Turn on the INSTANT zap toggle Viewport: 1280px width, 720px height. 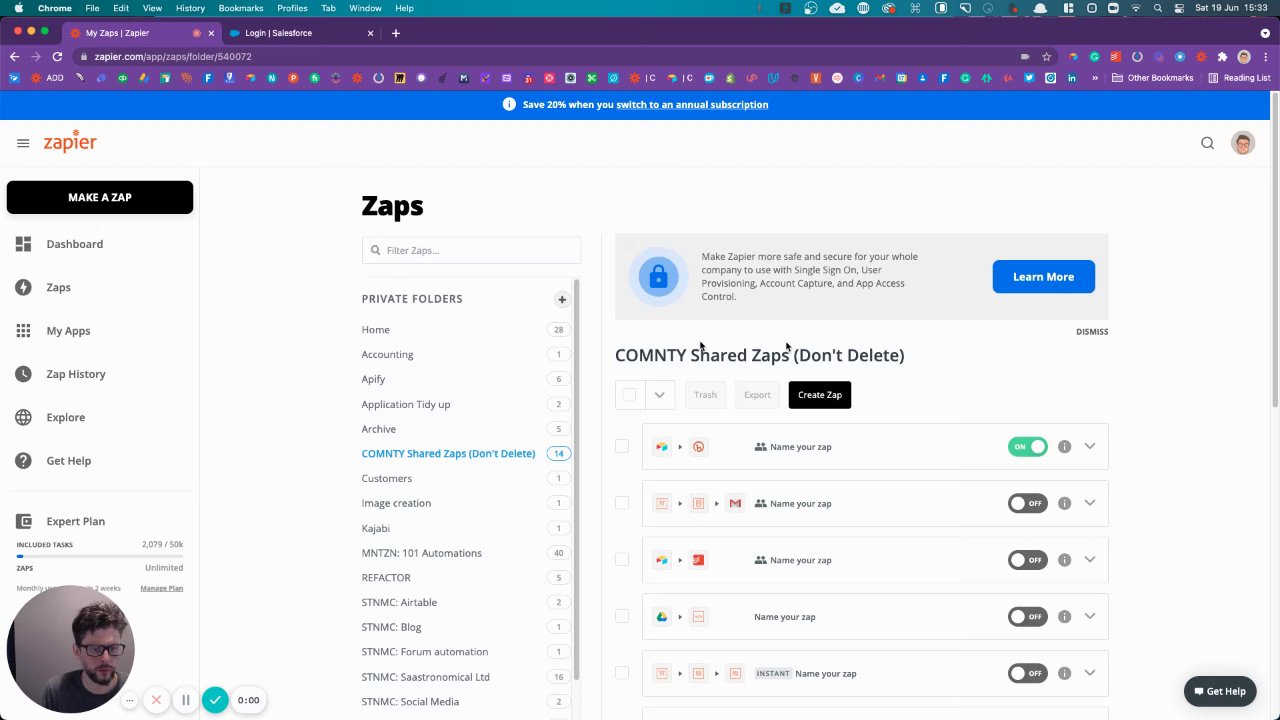pyautogui.click(x=1027, y=673)
